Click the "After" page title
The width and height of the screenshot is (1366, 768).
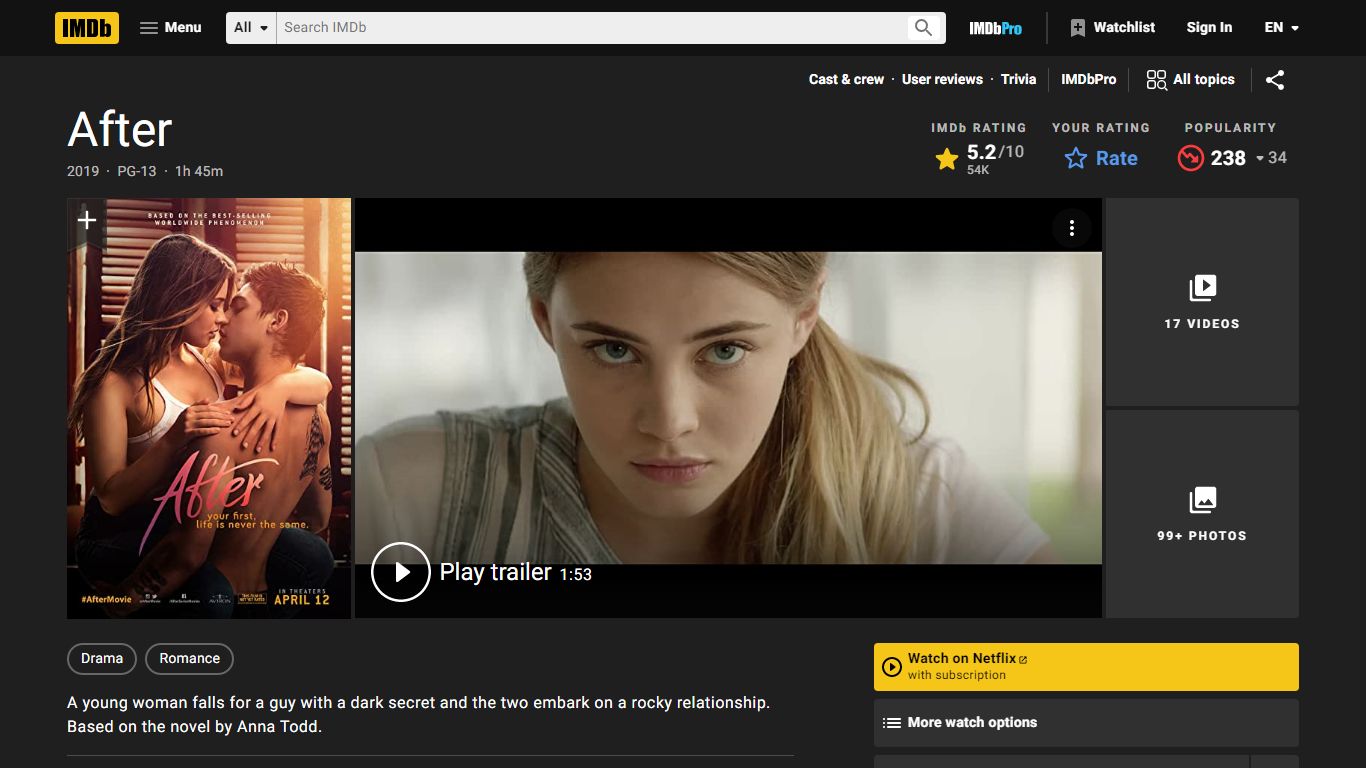(120, 130)
